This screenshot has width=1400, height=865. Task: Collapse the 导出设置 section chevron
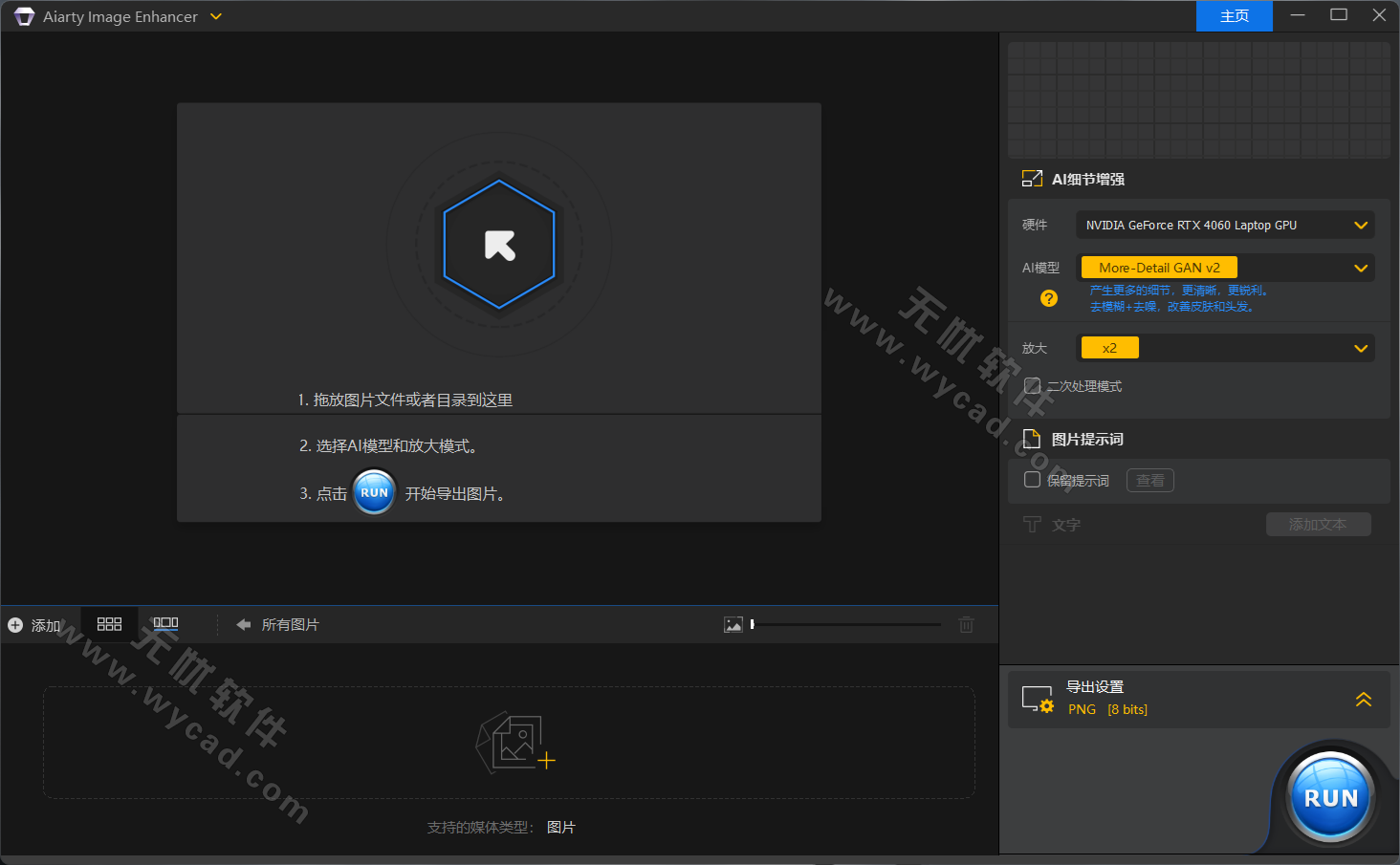click(1363, 699)
